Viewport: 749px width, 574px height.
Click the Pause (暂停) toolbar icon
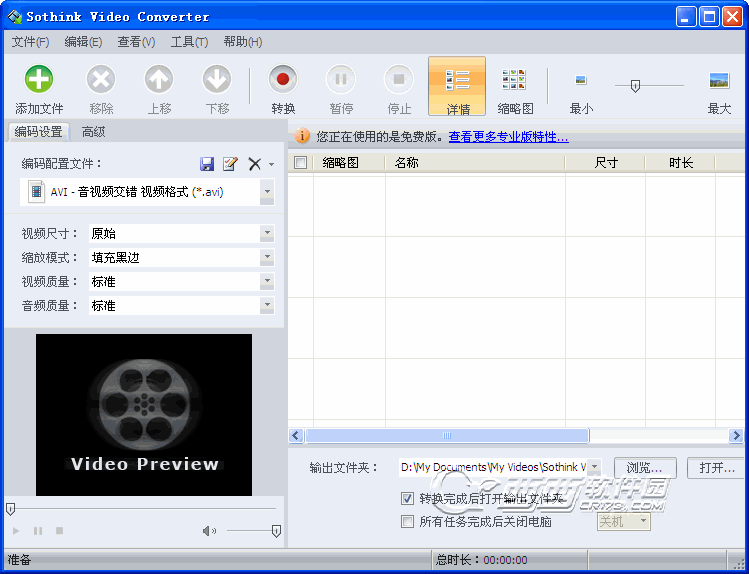coord(341,79)
